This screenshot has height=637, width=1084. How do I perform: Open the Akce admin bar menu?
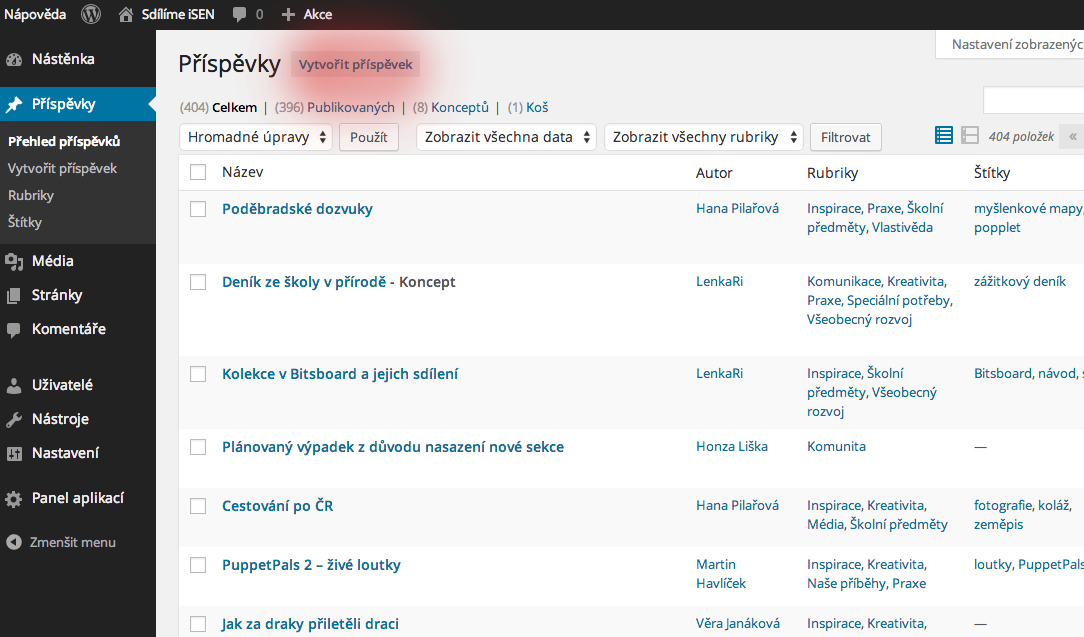[x=318, y=15]
